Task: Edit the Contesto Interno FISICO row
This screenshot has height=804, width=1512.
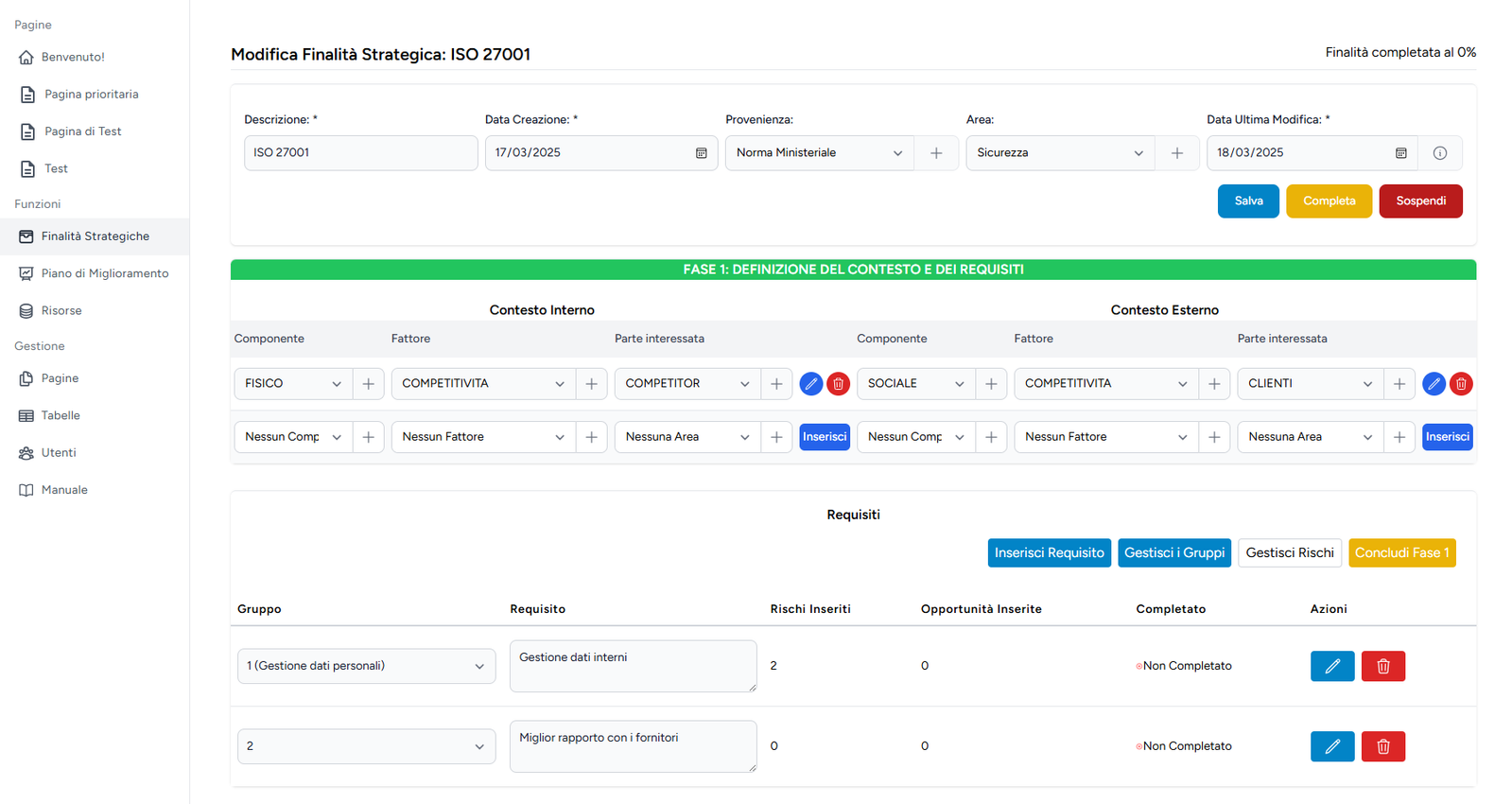Action: (x=810, y=384)
